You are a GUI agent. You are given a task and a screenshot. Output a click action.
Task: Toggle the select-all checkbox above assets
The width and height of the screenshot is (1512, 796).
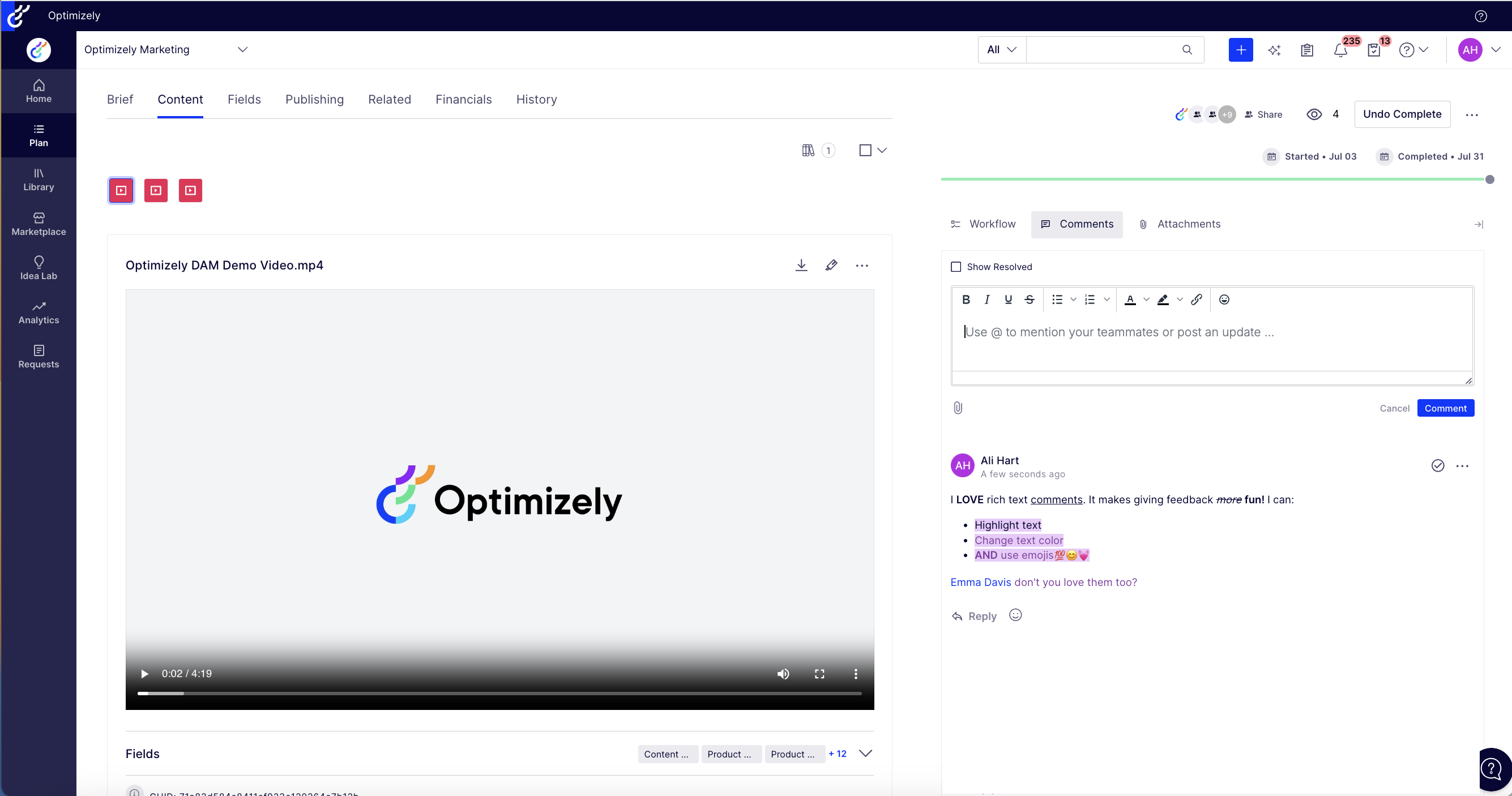click(865, 151)
